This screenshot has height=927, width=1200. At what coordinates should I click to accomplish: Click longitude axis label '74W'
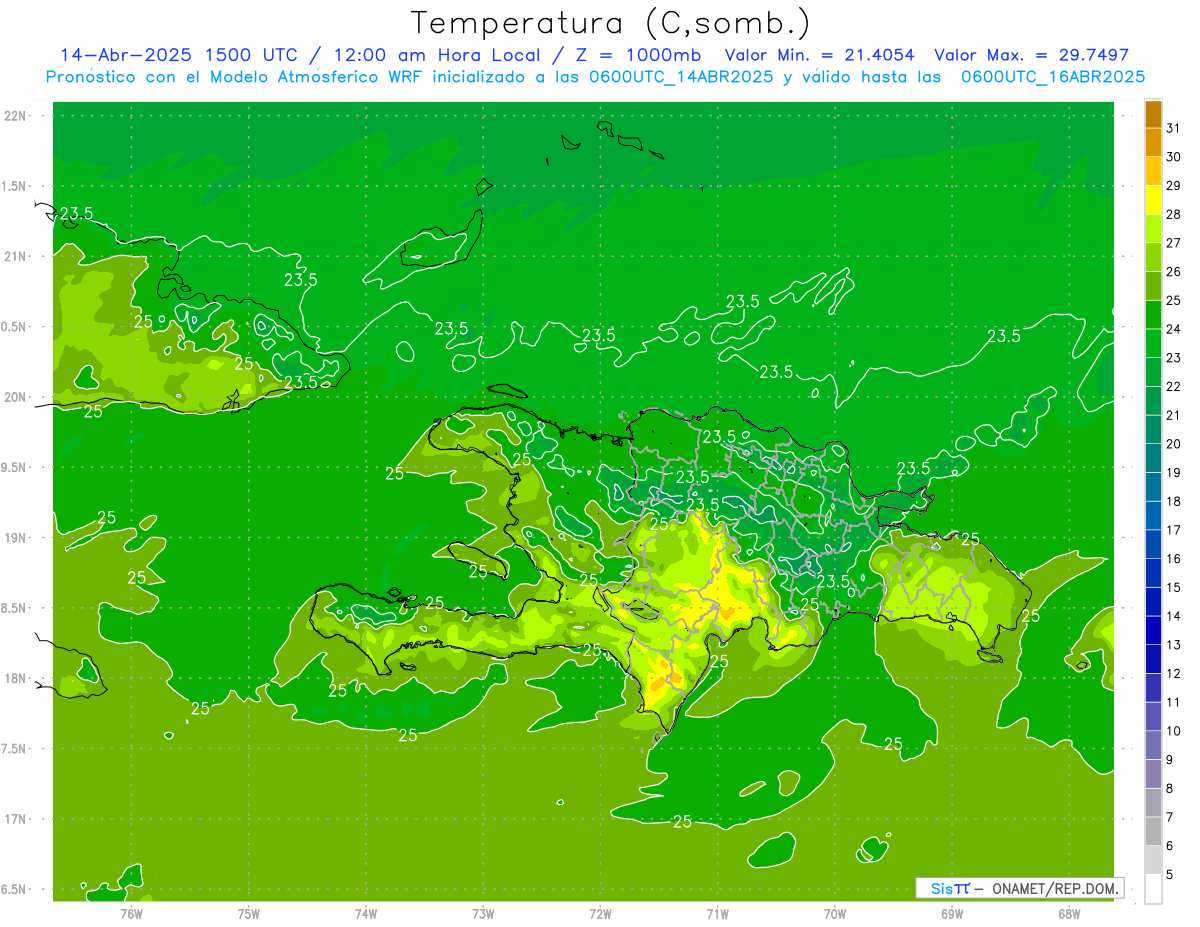(x=365, y=913)
